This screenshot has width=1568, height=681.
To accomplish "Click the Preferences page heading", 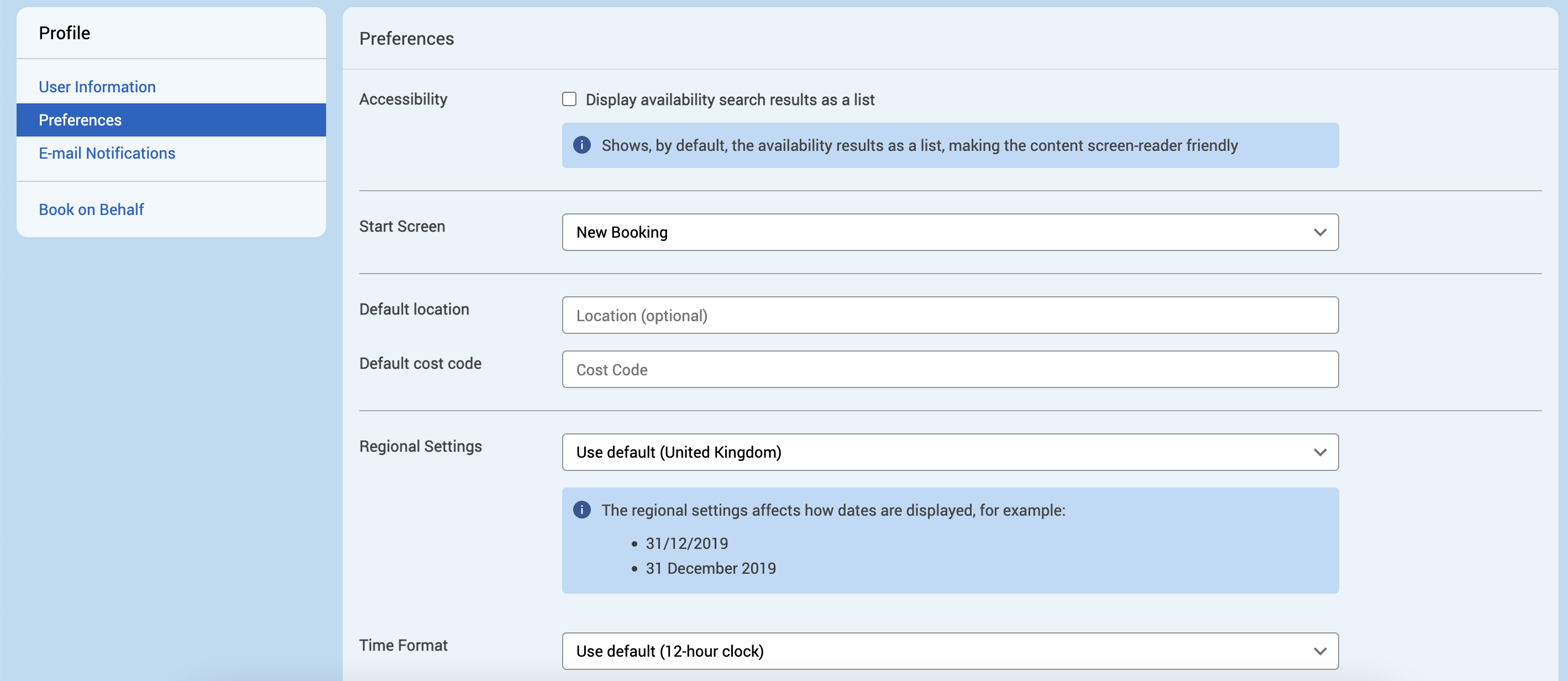I will (x=407, y=38).
